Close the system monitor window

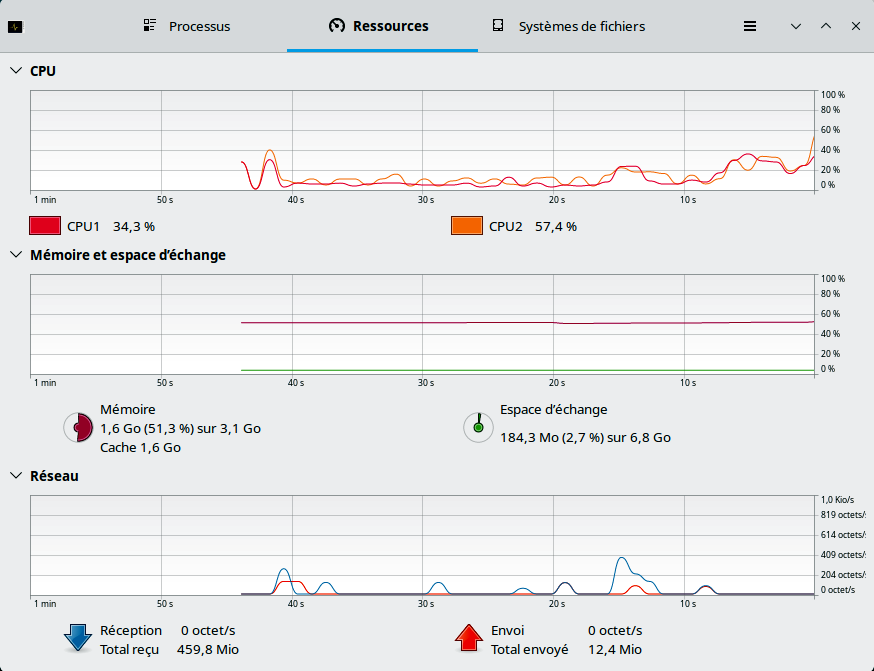coord(856,26)
